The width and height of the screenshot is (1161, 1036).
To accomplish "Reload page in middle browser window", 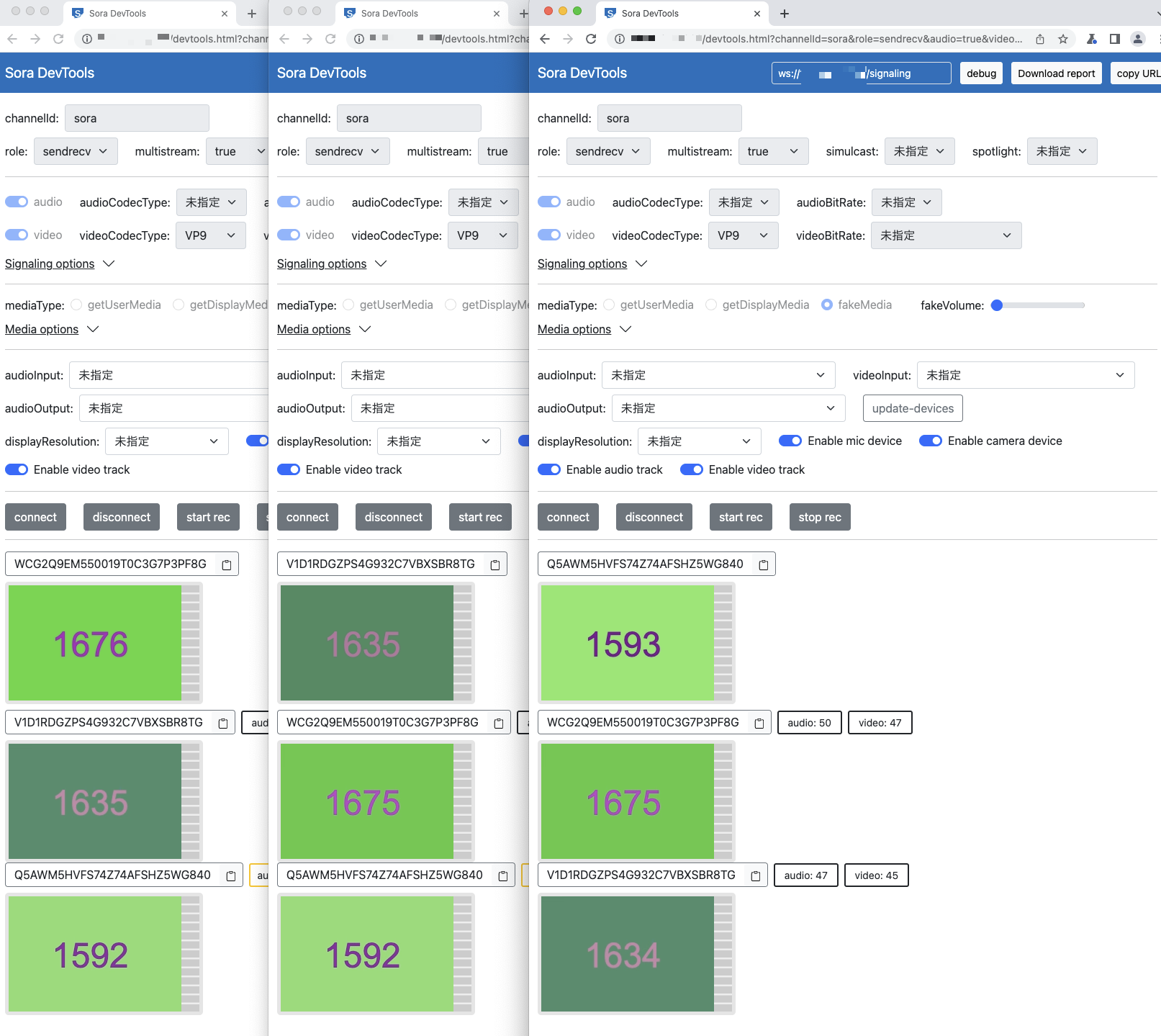I will [x=330, y=39].
